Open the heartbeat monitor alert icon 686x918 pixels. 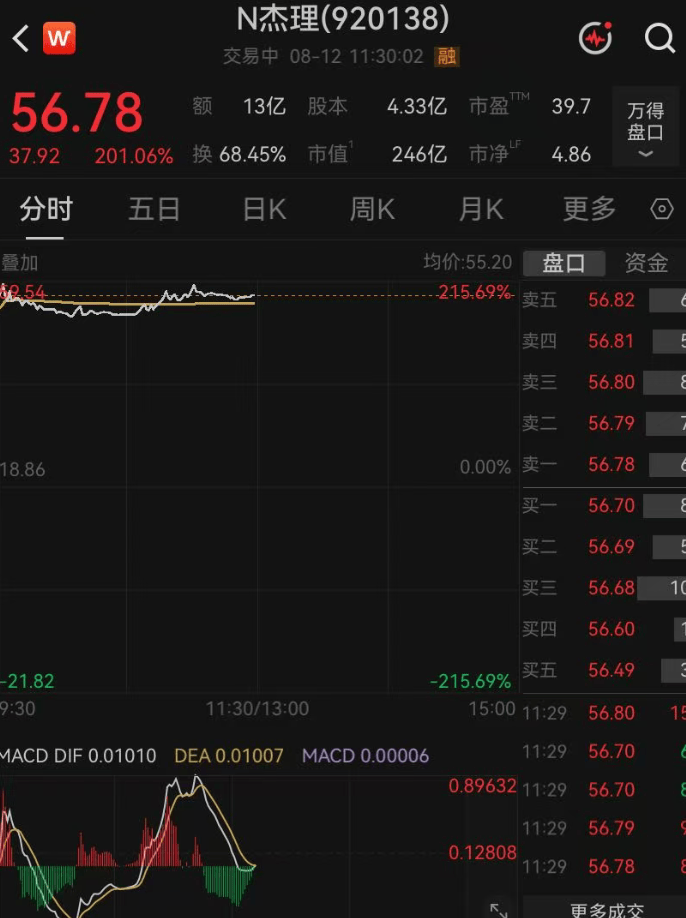(x=595, y=38)
